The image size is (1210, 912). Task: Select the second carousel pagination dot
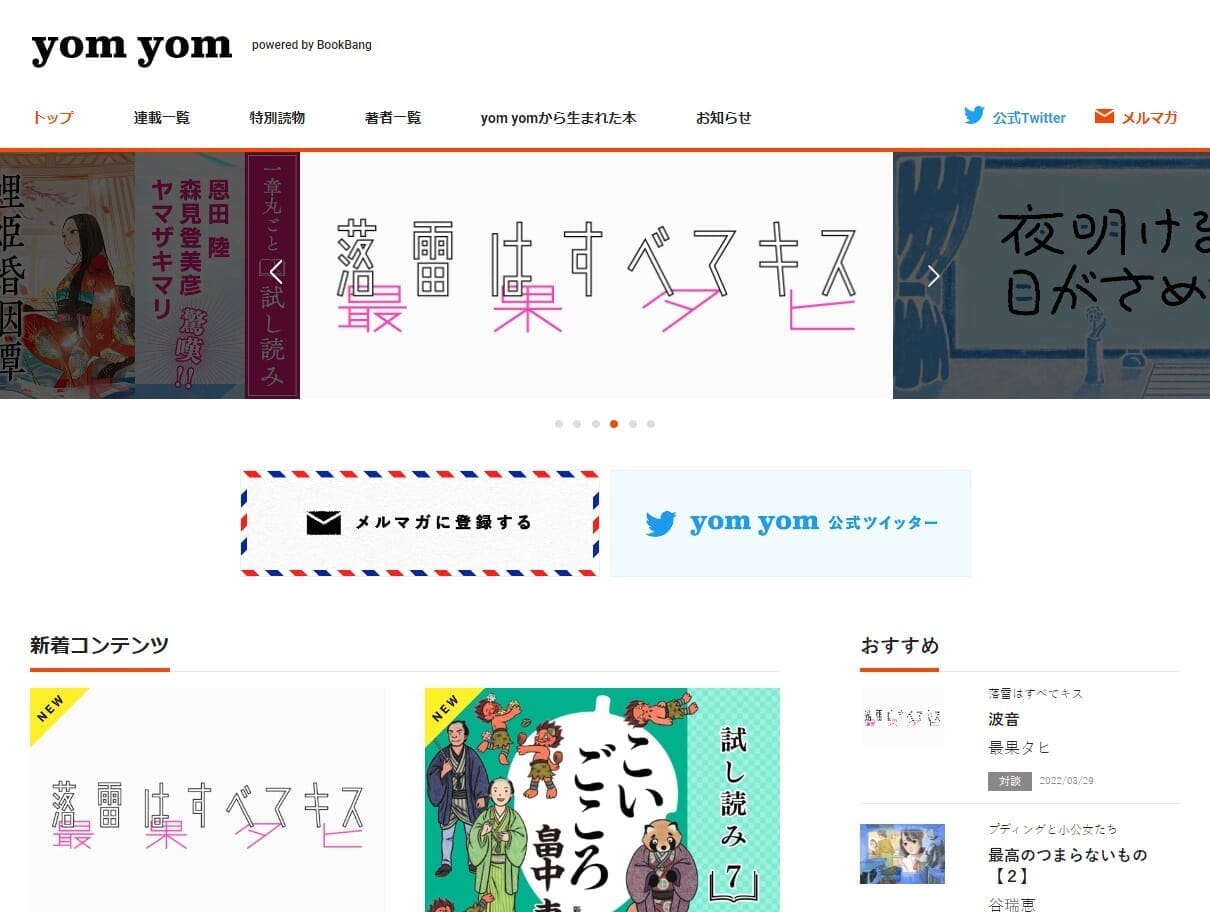577,423
